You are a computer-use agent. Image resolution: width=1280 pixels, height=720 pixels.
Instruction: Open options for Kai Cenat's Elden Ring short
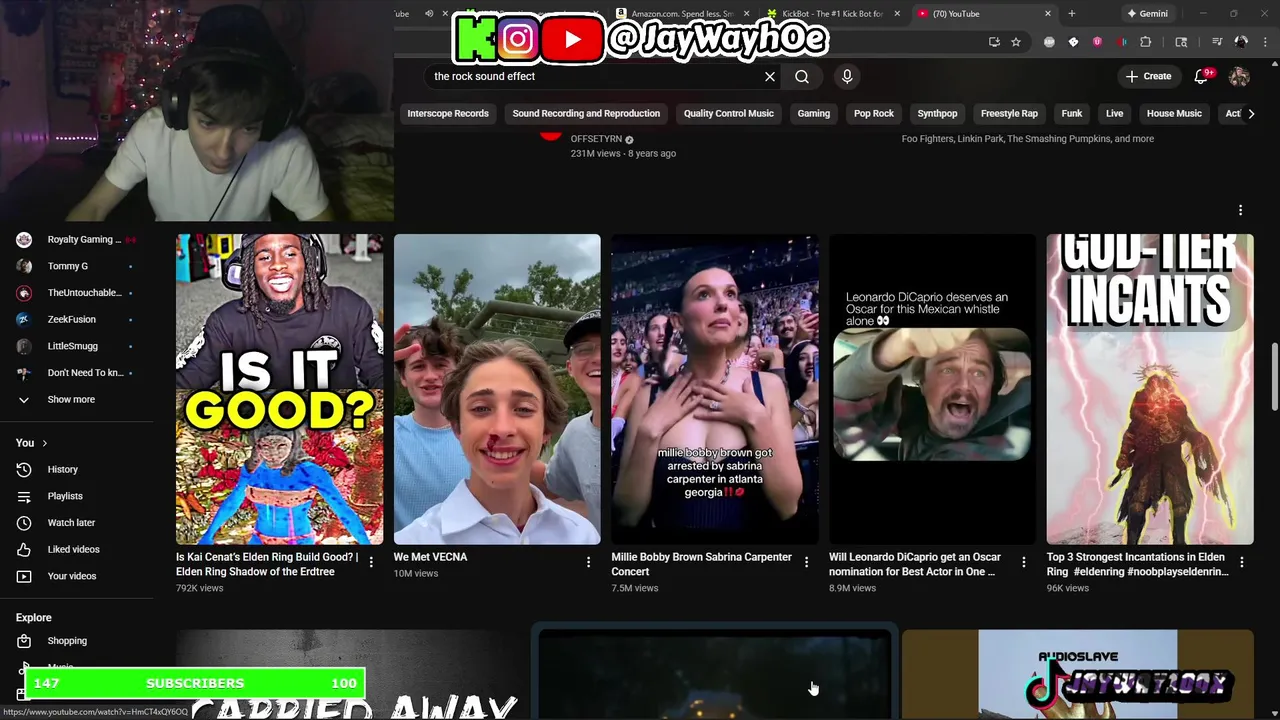pos(371,562)
